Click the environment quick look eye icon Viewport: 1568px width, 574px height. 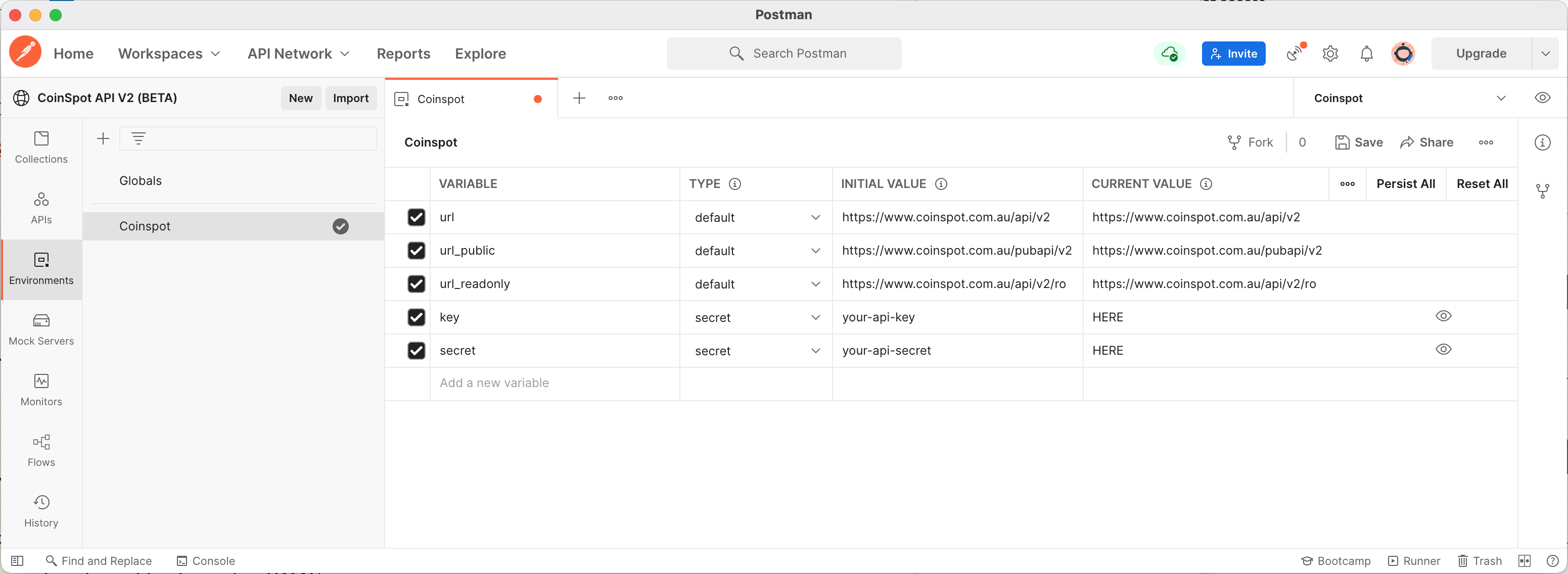pos(1542,98)
